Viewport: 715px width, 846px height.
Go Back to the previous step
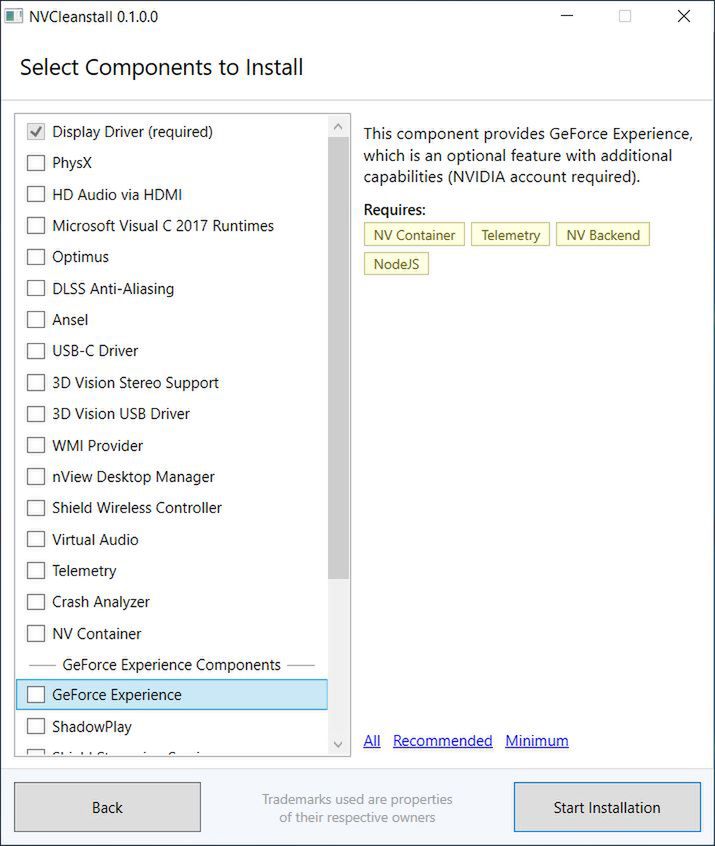[107, 807]
